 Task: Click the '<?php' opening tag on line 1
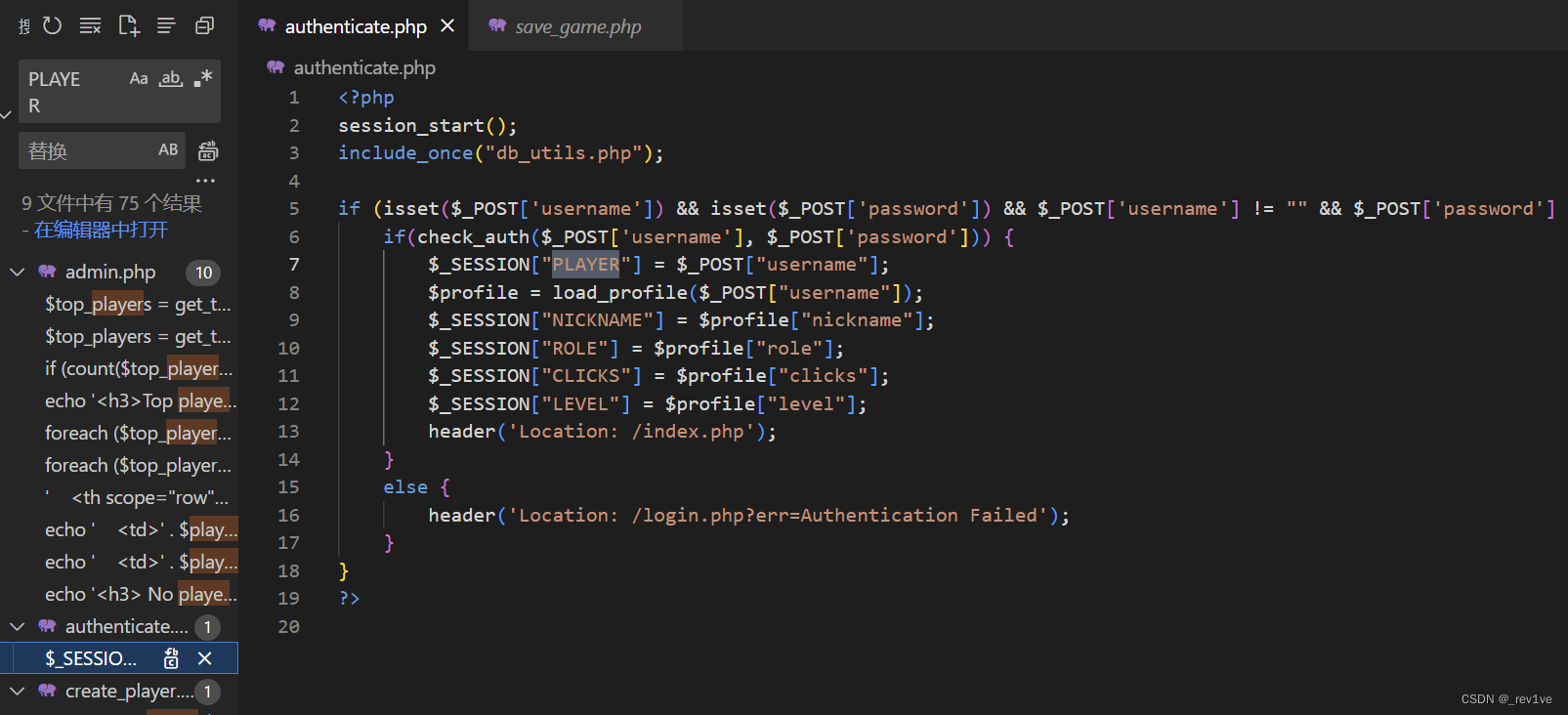(x=366, y=97)
